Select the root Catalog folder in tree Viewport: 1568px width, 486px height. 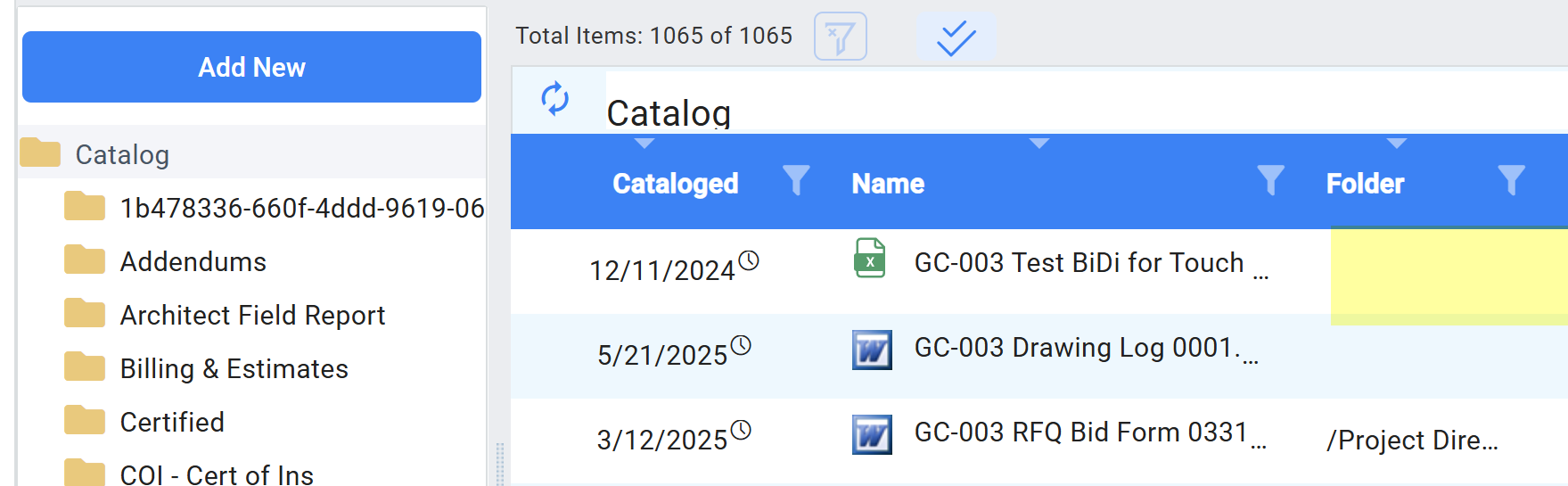[122, 154]
